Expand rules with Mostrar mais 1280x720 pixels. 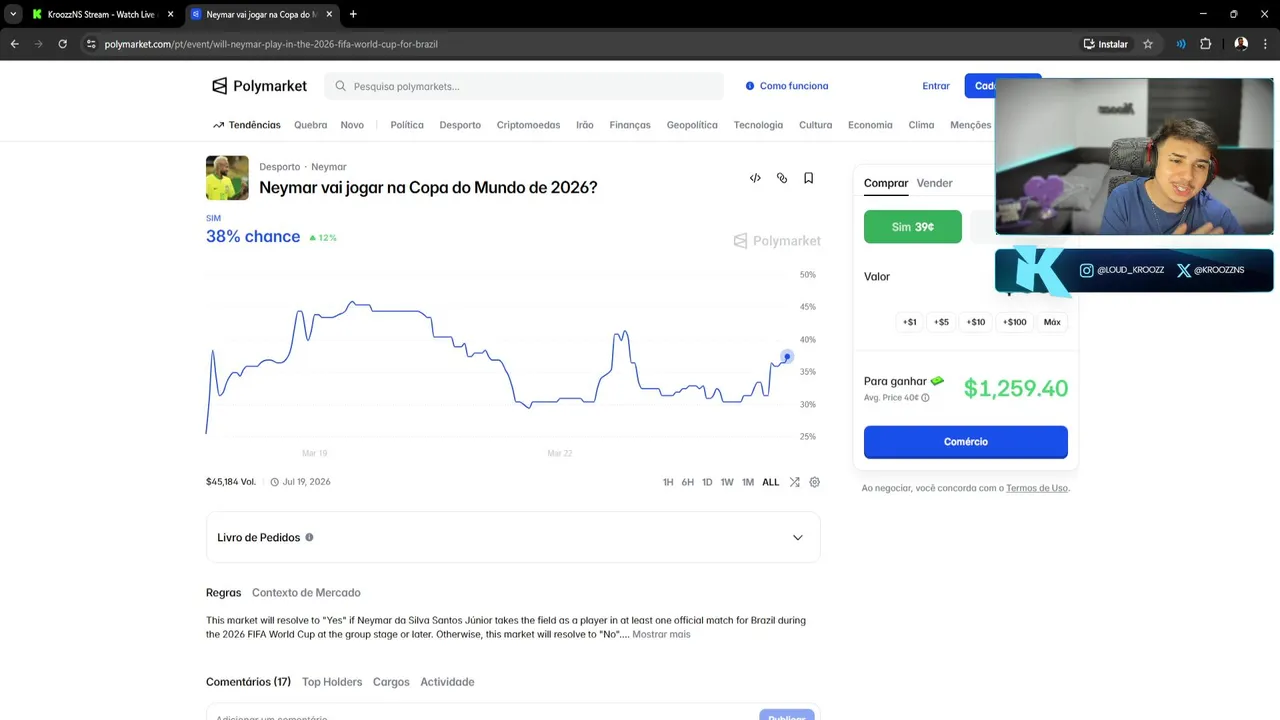click(x=661, y=634)
